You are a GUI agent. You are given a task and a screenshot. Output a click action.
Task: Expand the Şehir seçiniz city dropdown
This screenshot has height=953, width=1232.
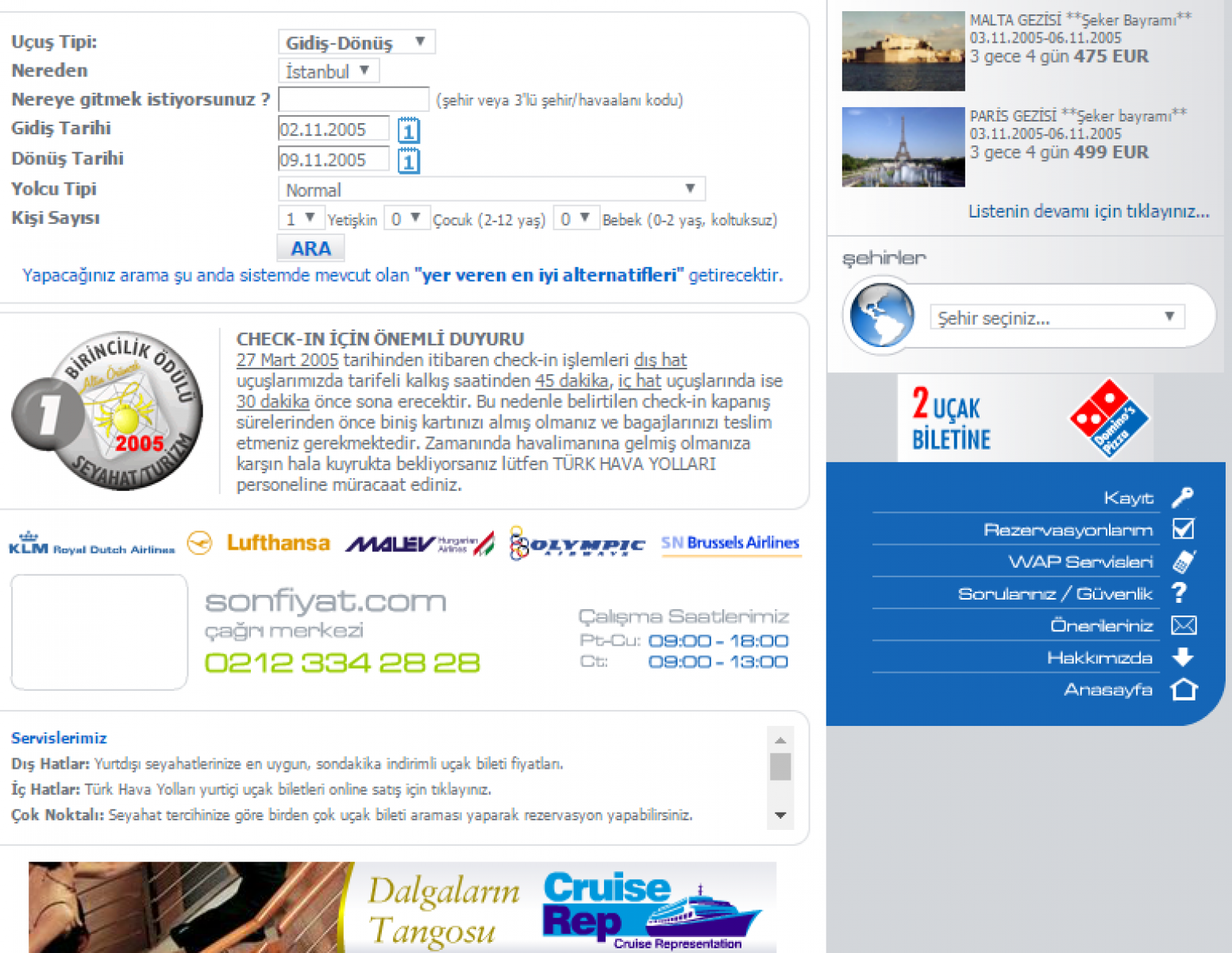pyautogui.click(x=1056, y=318)
